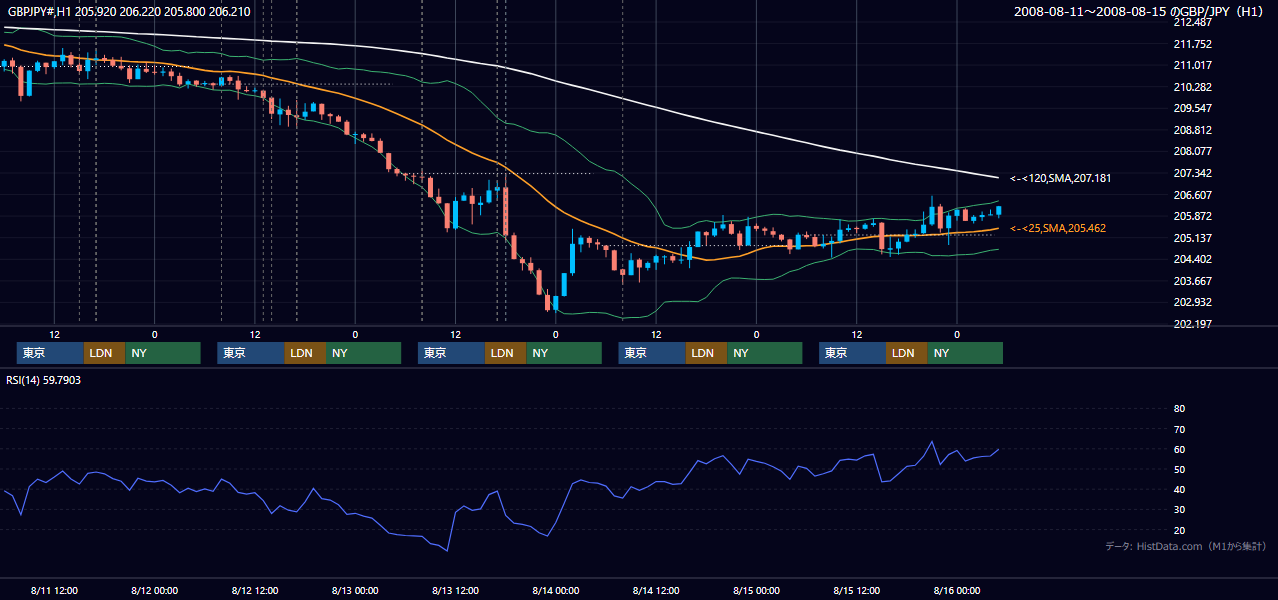This screenshot has height=600, width=1278.
Task: Select the 8/13 12:00 time axis label
Action: coord(455,591)
